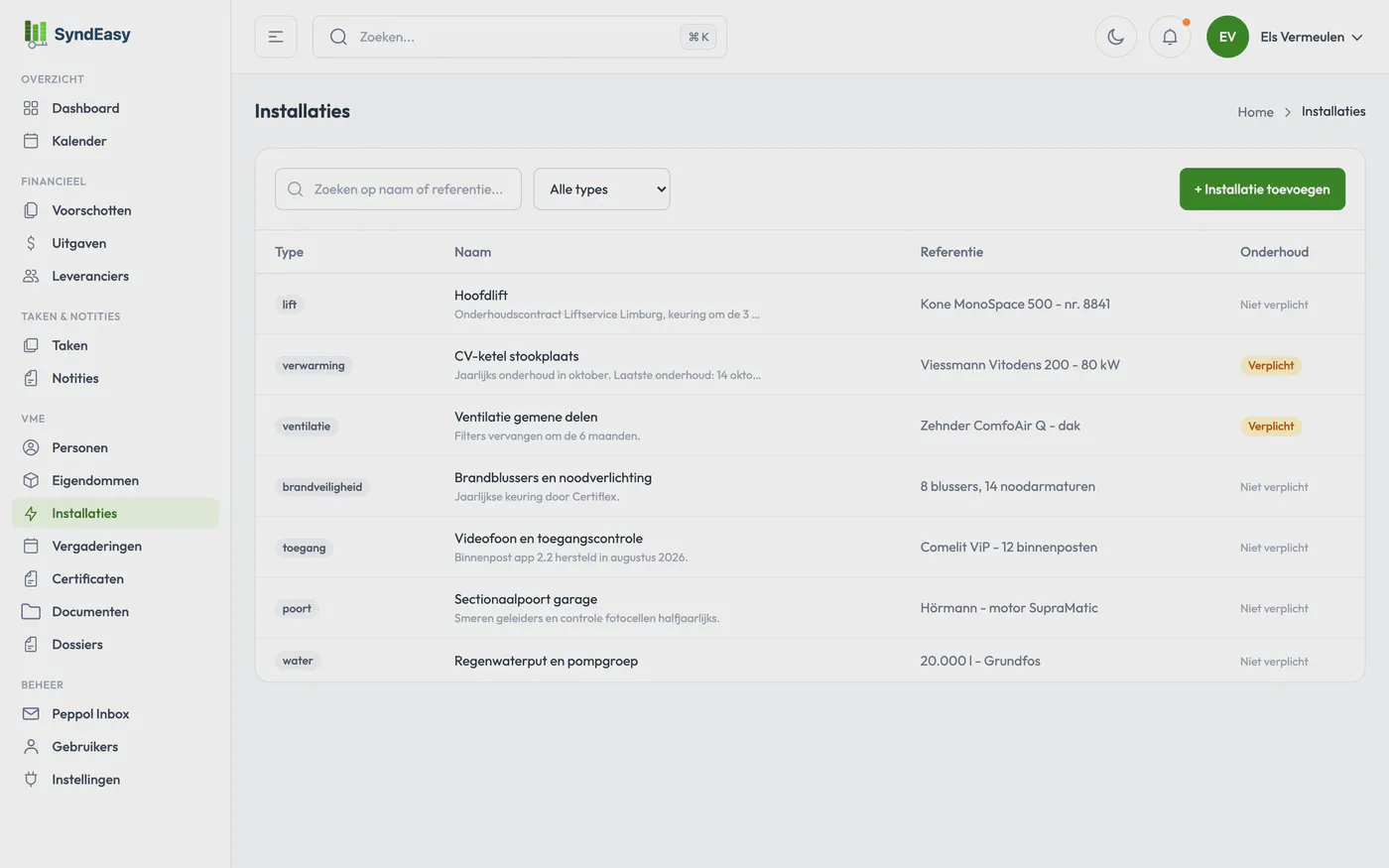
Task: Click the Documenten folder icon
Action: point(31,611)
